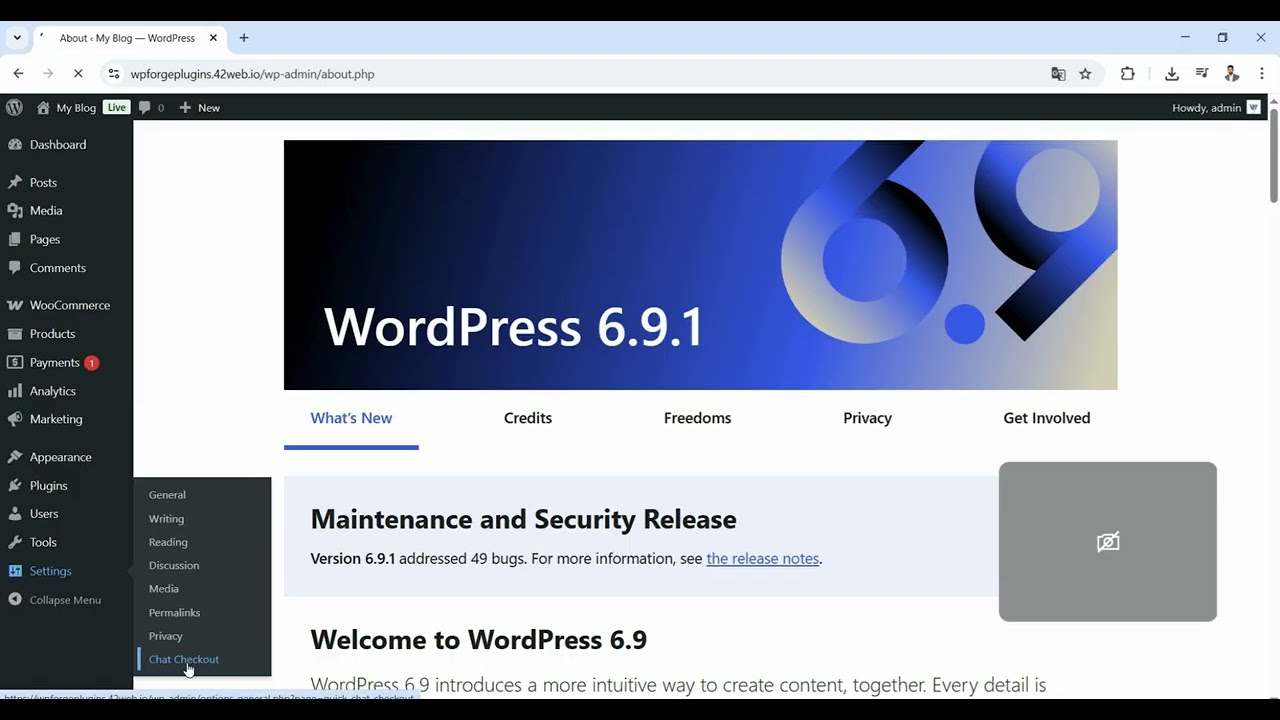Click the gray camera-off video overlay

(1108, 541)
